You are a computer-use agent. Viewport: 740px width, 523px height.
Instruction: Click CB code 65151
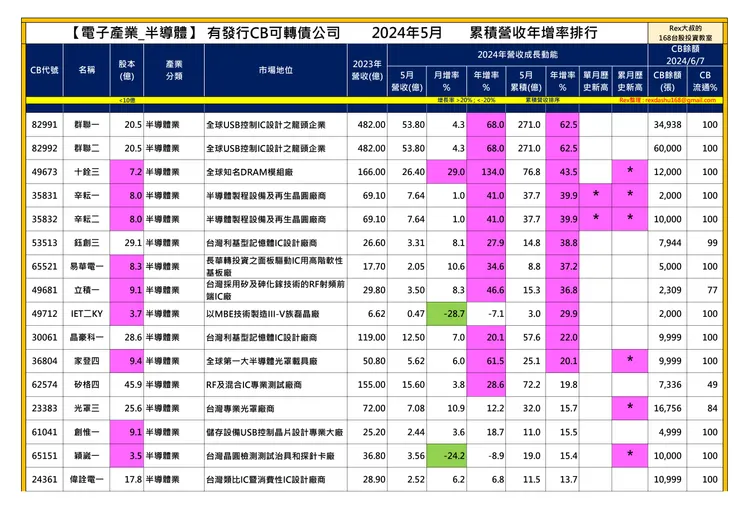pos(44,456)
